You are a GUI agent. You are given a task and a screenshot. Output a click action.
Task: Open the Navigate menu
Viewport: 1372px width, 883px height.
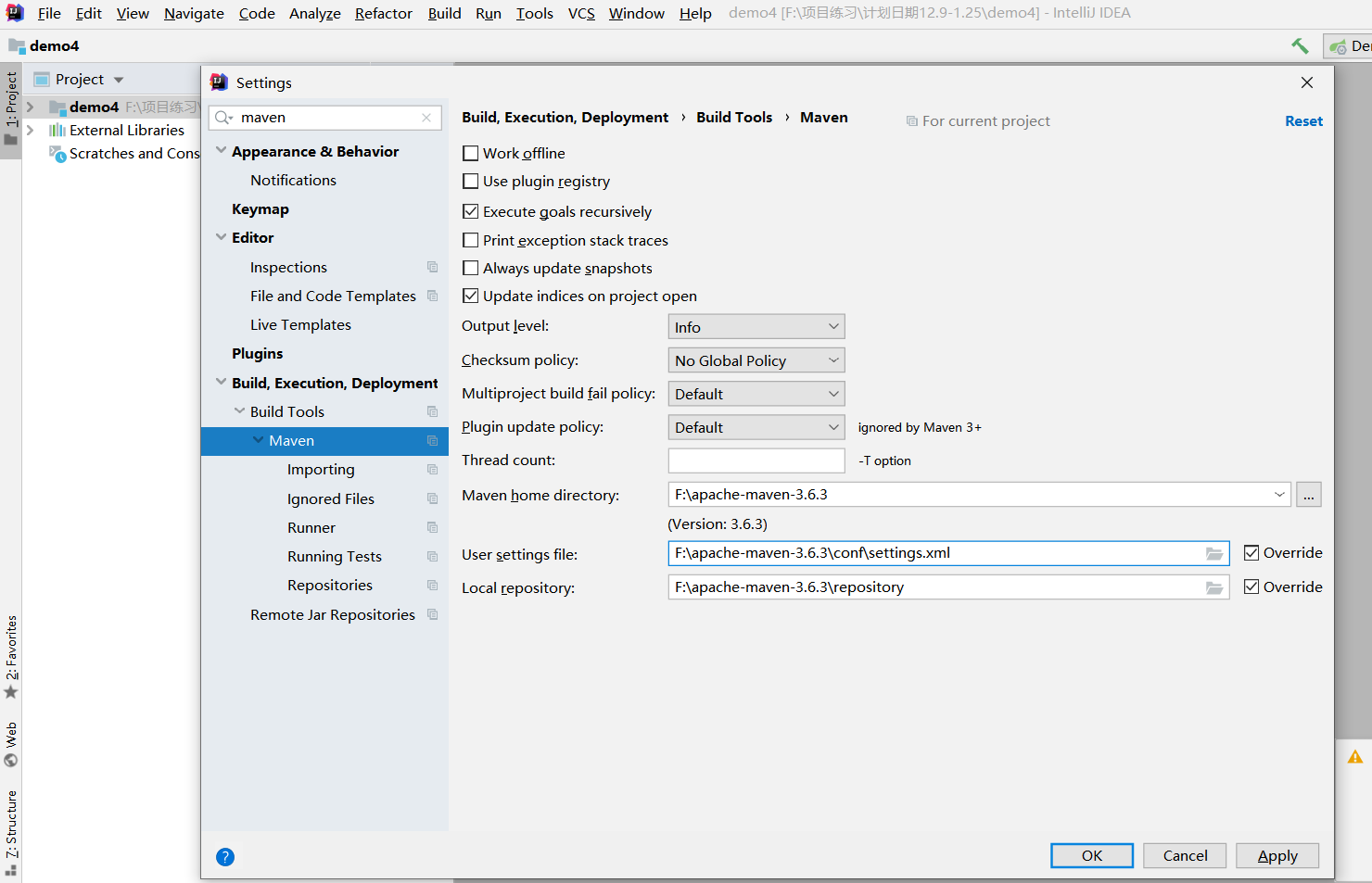tap(194, 13)
